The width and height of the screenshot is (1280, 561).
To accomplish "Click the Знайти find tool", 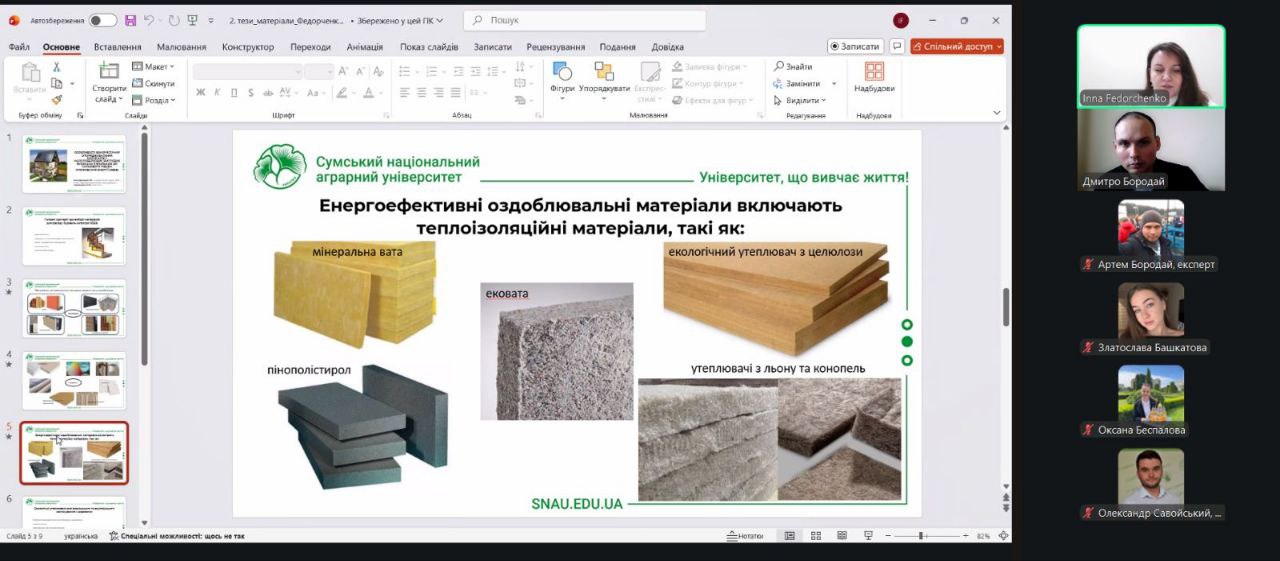I will click(792, 67).
